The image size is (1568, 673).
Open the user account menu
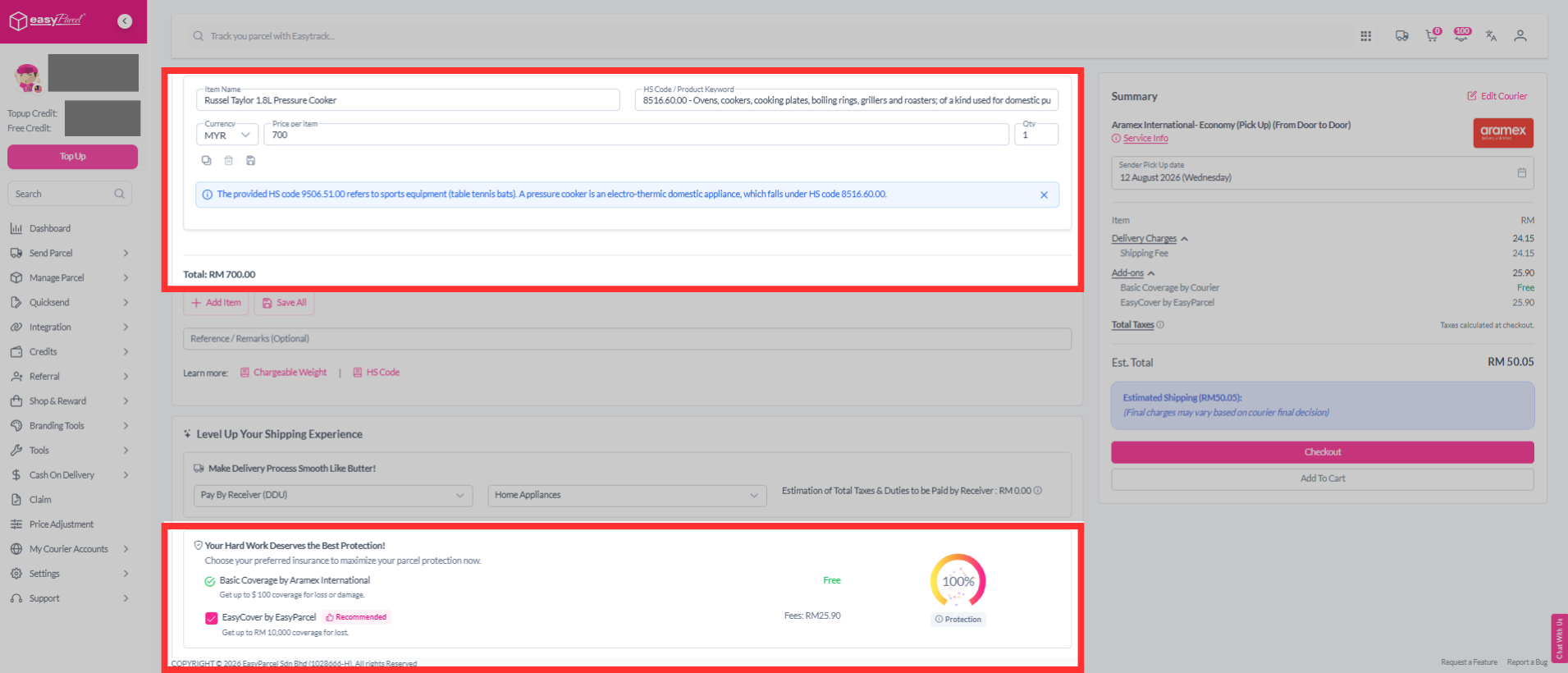point(1520,36)
